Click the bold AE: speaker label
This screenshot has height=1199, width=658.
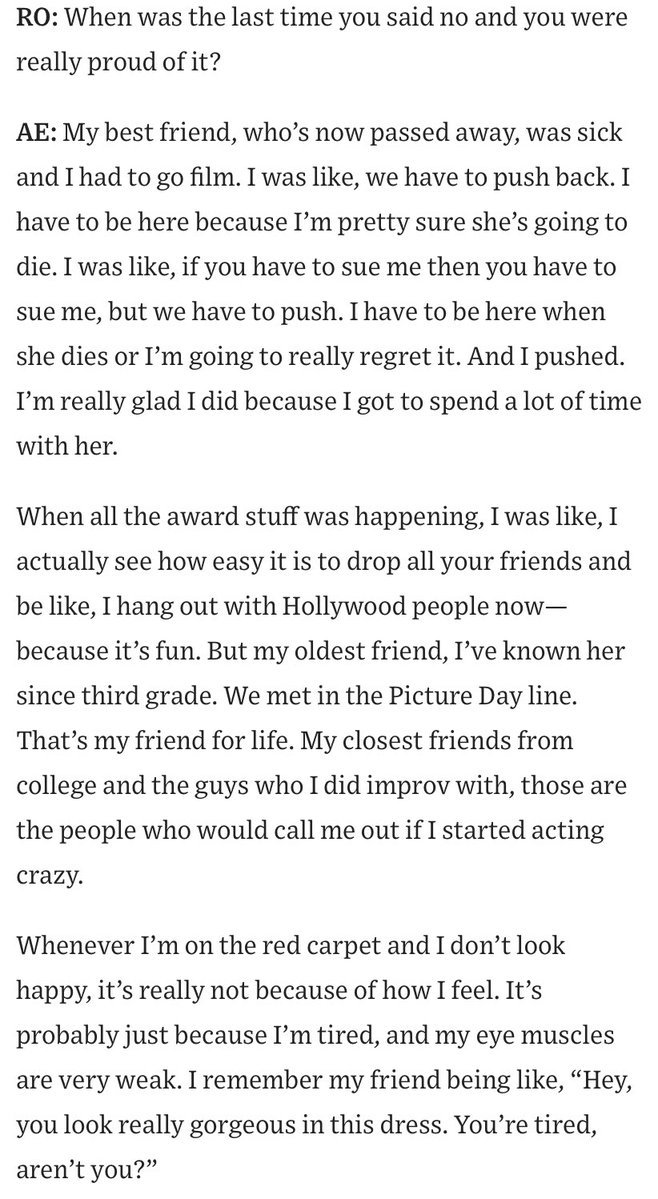36,134
